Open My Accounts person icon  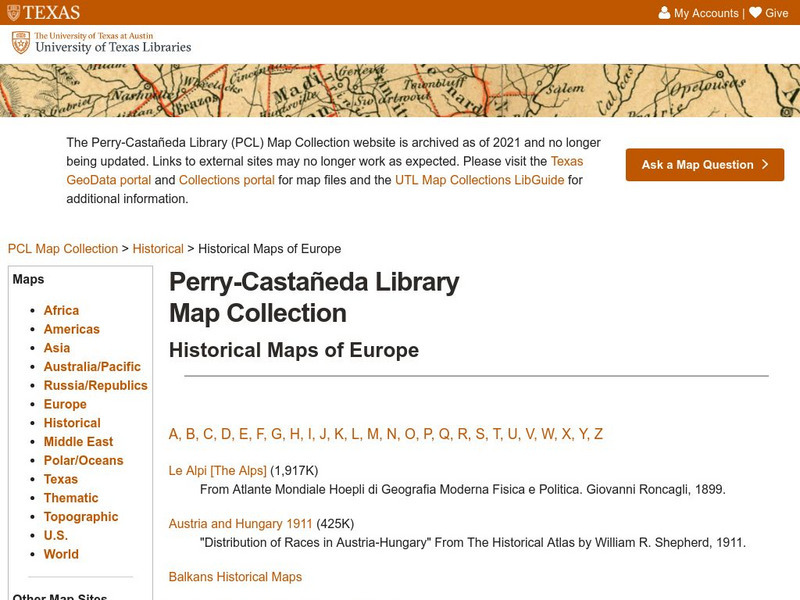[664, 13]
